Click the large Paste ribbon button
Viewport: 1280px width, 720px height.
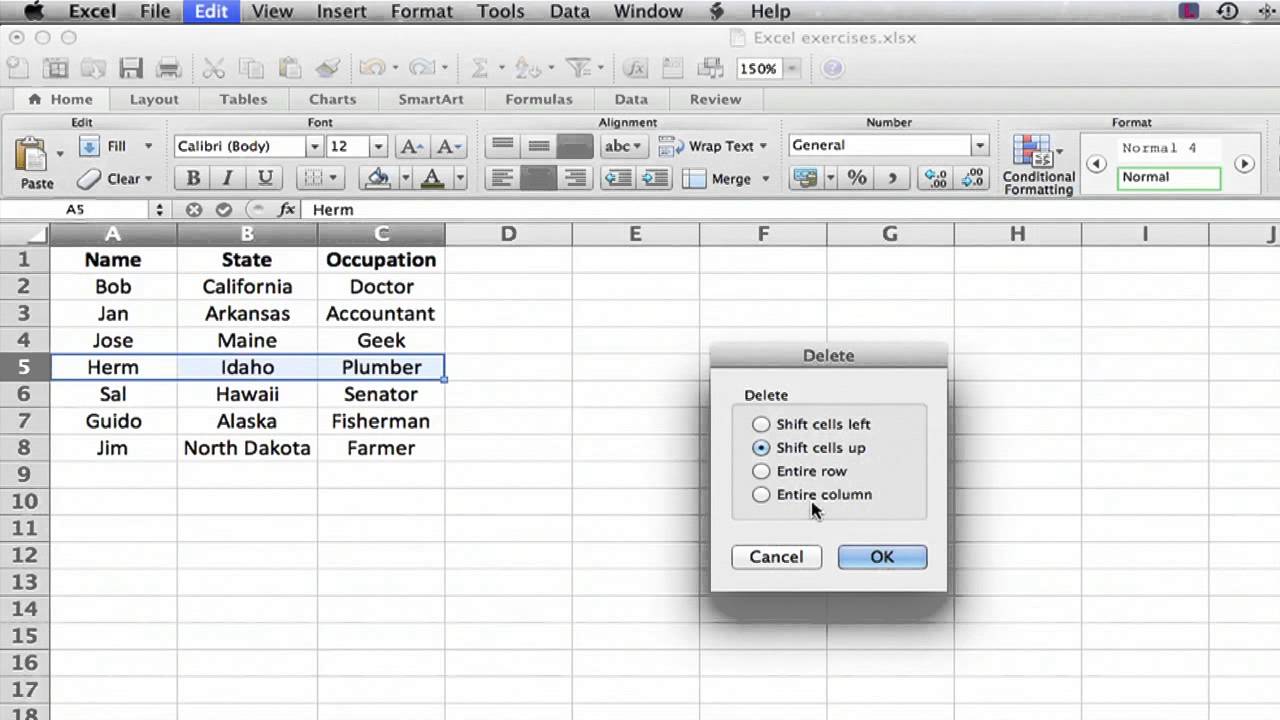[x=36, y=162]
